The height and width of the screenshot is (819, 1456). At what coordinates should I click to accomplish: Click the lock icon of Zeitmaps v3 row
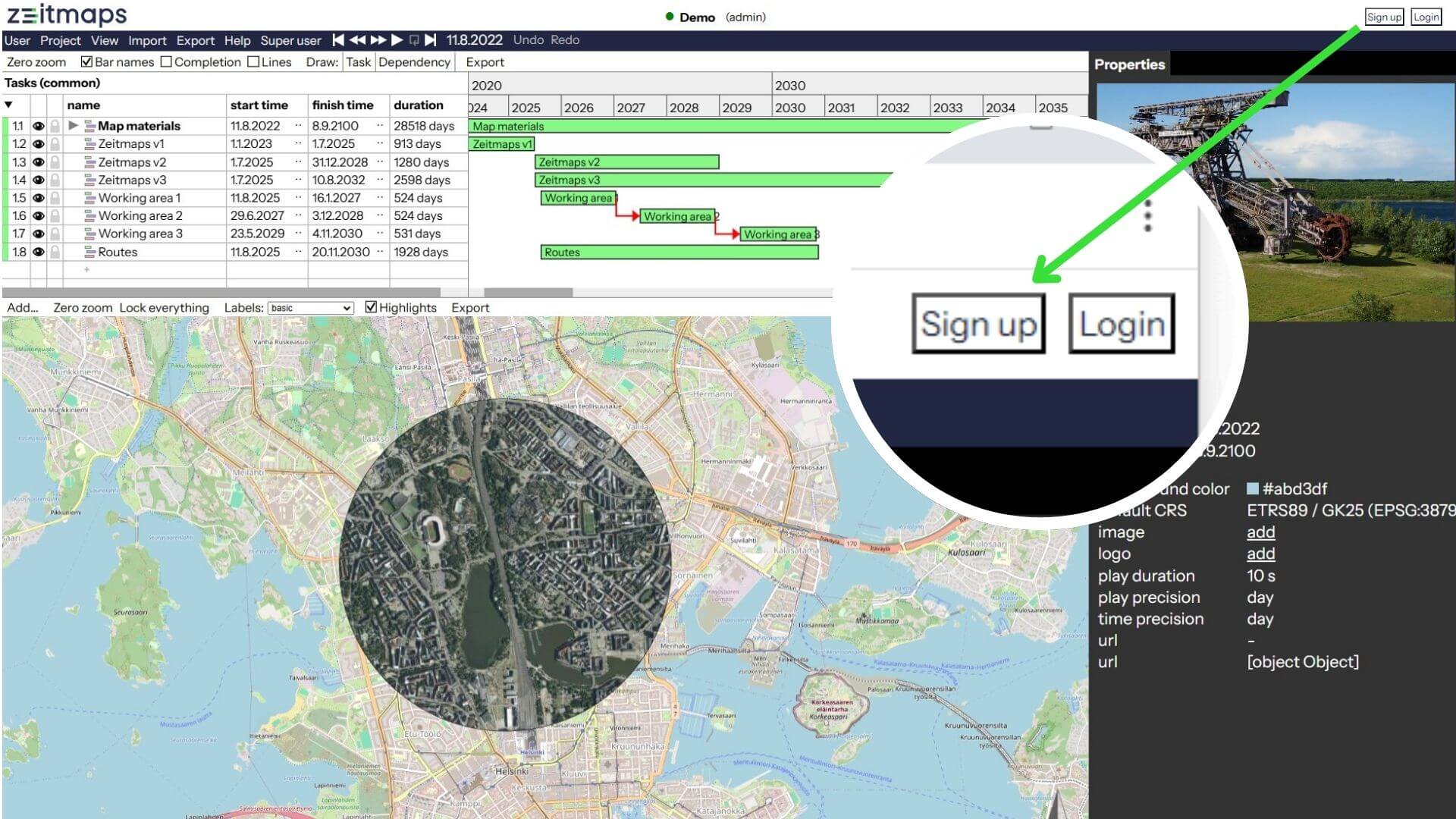(55, 180)
